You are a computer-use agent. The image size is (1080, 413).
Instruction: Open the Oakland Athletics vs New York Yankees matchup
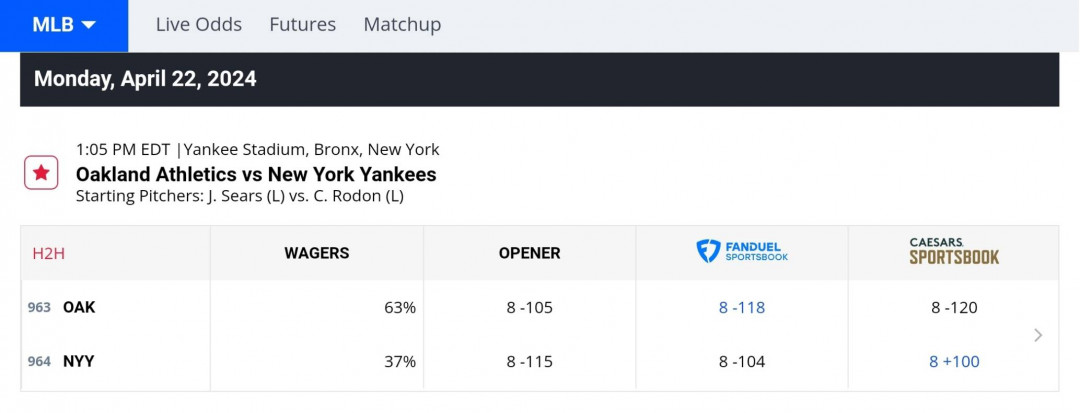coord(256,174)
